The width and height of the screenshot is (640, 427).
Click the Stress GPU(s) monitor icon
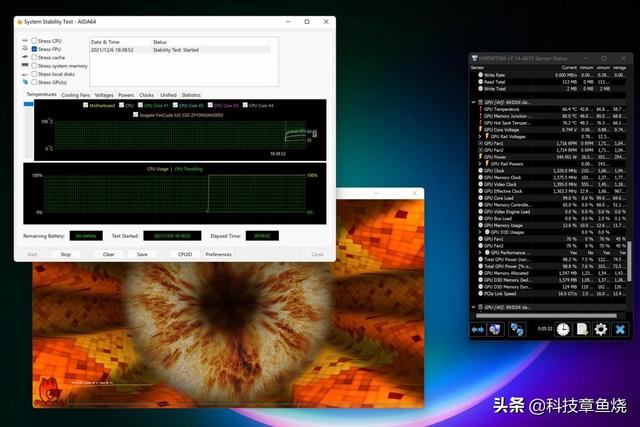click(x=25, y=82)
